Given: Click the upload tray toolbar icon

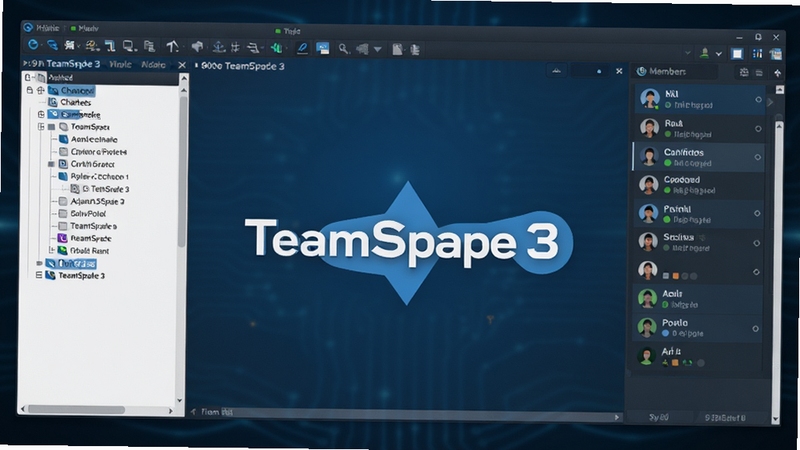Looking at the screenshot, I should click(x=219, y=47).
